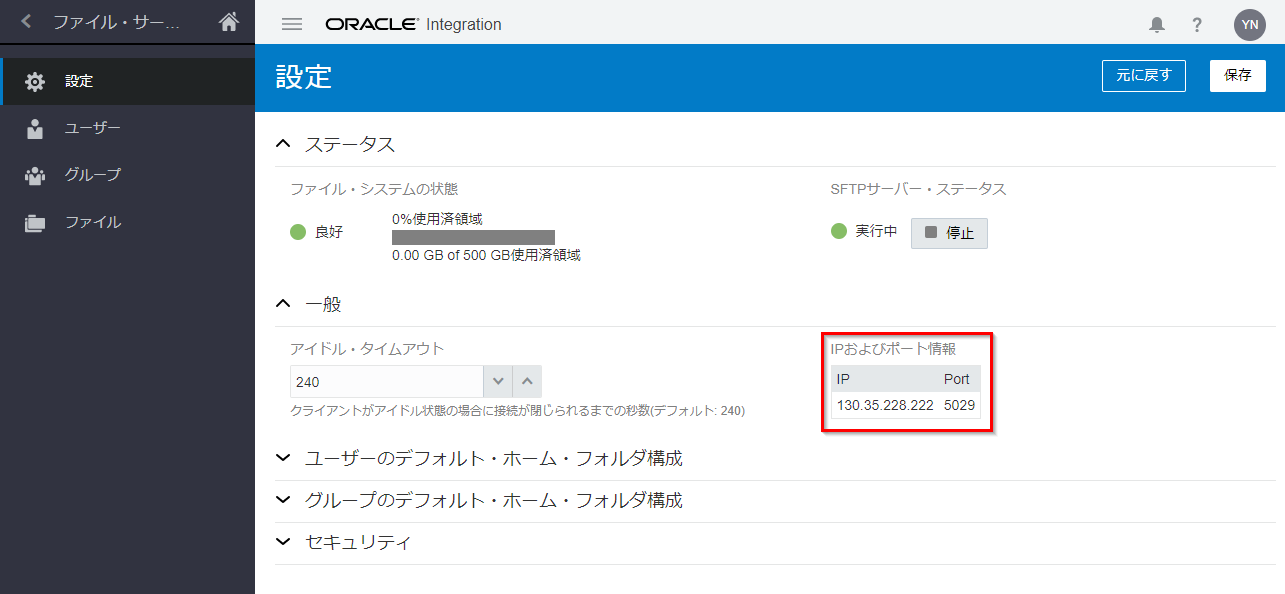Click the help question mark icon
Screen dimensions: 1285x594
click(1197, 24)
